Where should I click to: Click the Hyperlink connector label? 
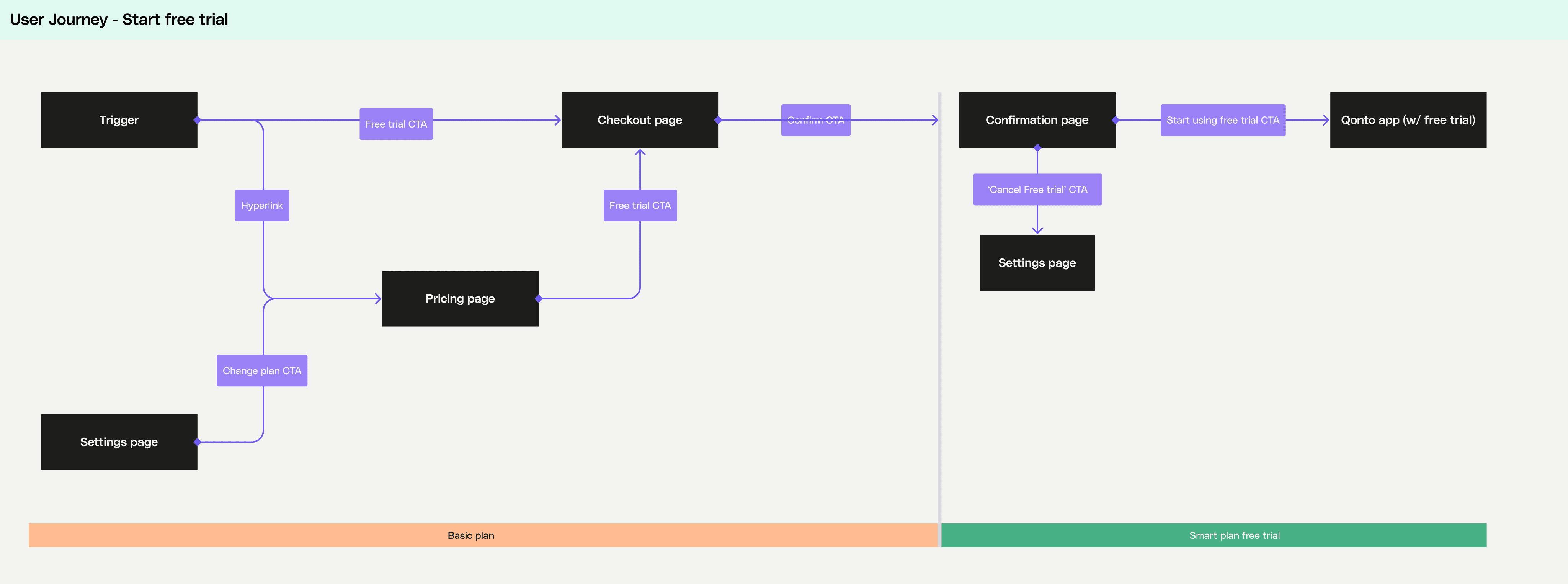pyautogui.click(x=262, y=205)
